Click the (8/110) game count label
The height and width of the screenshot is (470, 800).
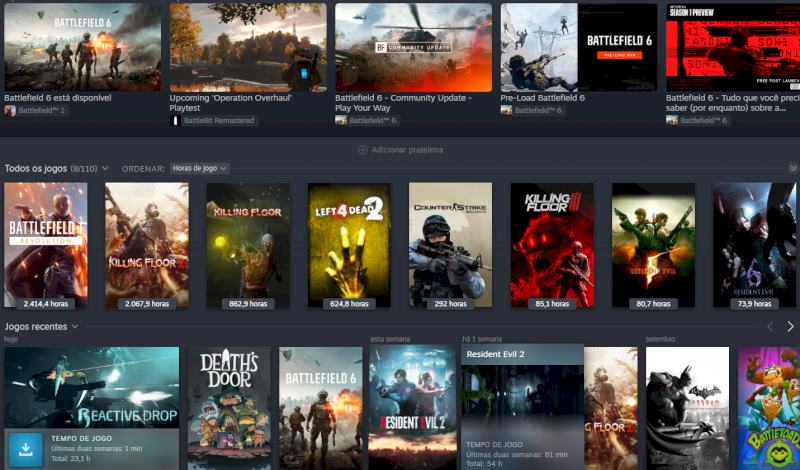point(84,168)
